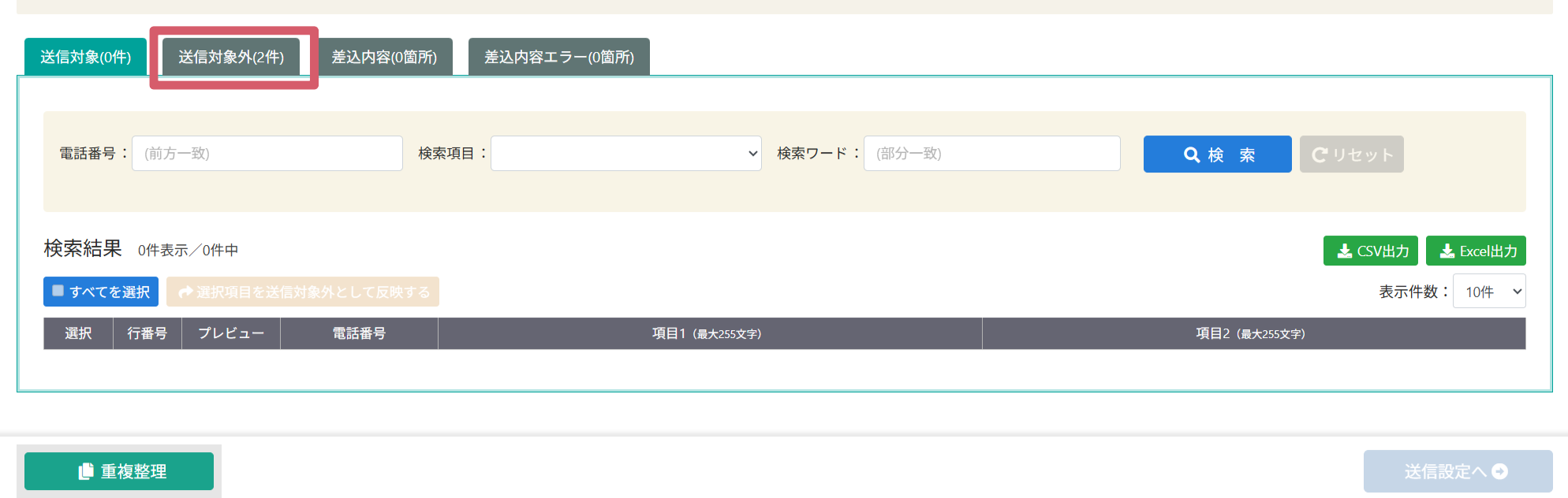The height and width of the screenshot is (498, 1568).
Task: Check the すべてを選択 checkbox
Action: (x=58, y=291)
